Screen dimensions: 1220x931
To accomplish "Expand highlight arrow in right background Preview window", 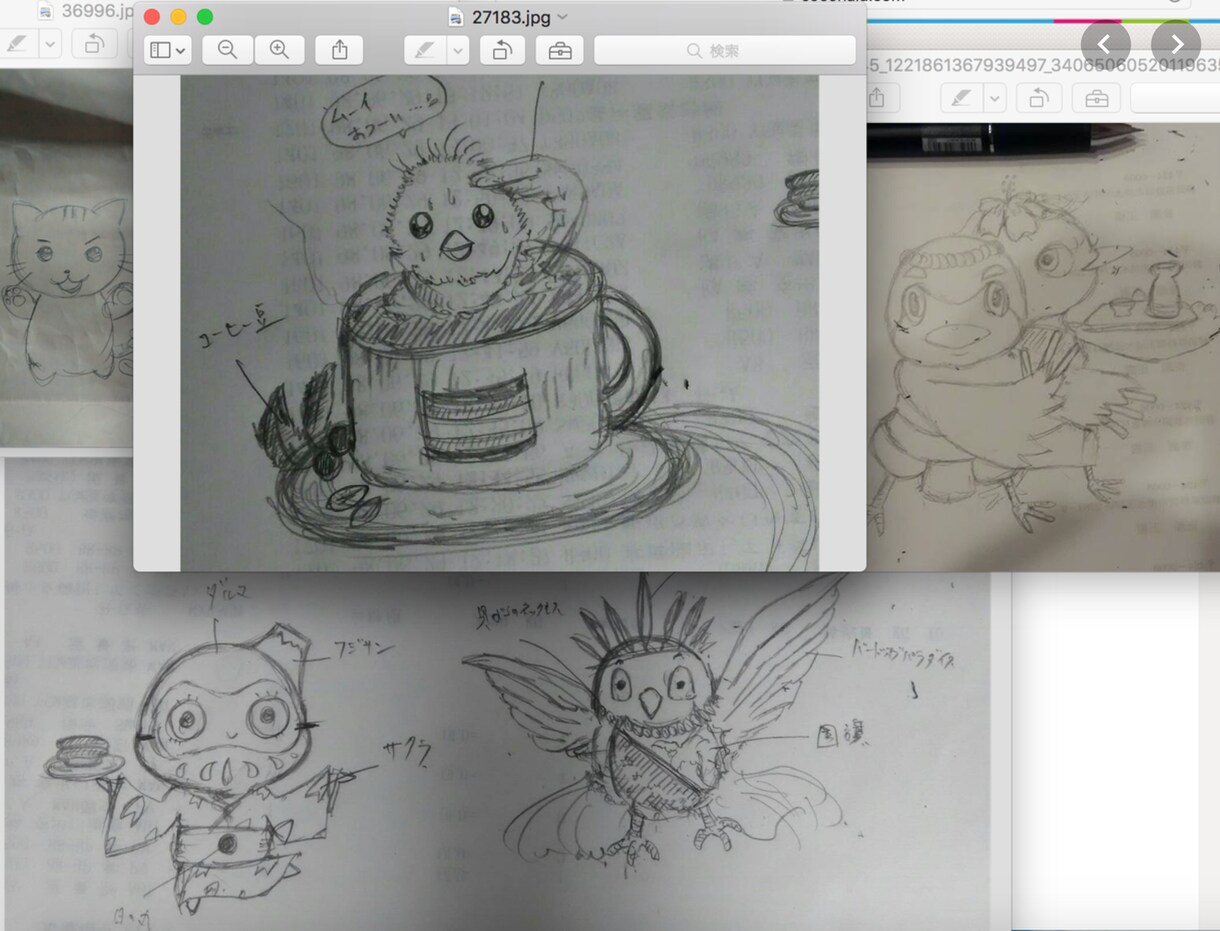I will pyautogui.click(x=994, y=98).
